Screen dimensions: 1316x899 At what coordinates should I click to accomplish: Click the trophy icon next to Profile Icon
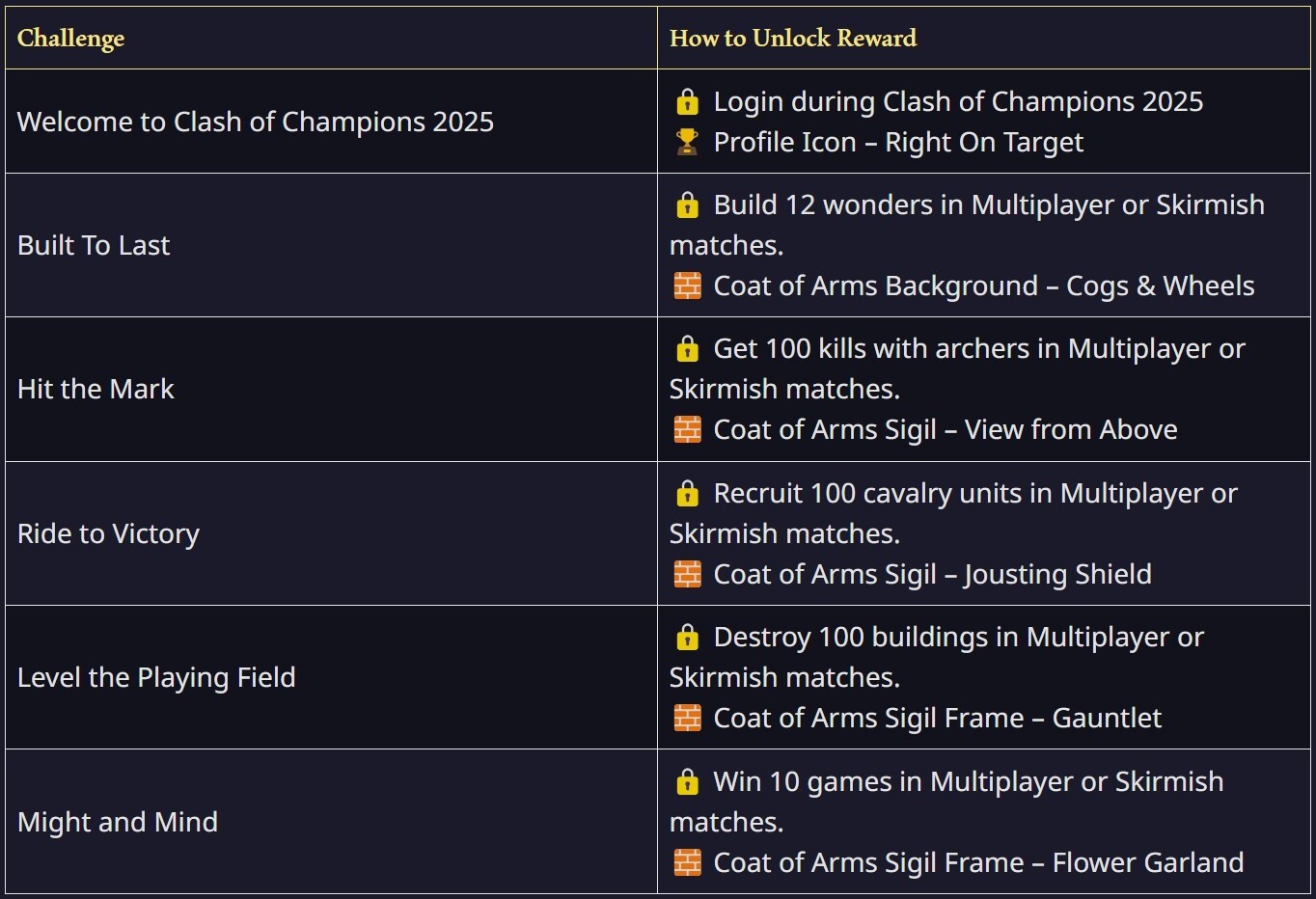(687, 142)
